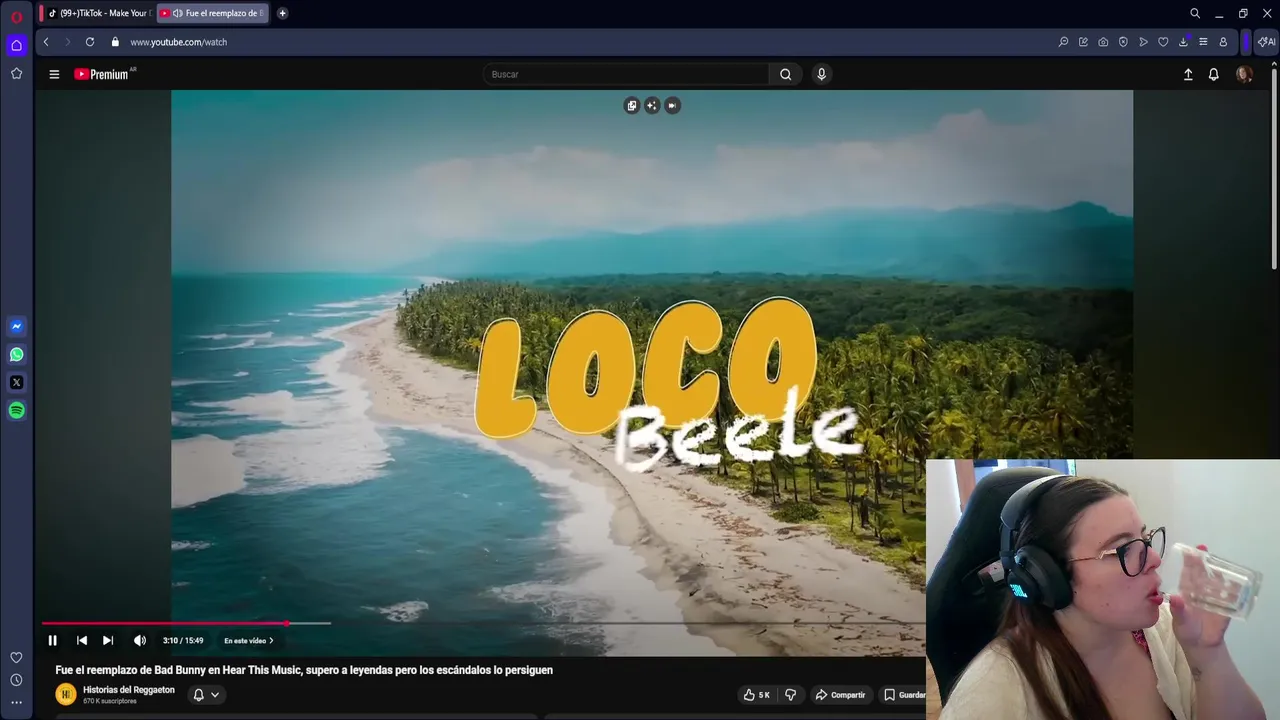Open YouTube notifications bell

(1213, 74)
